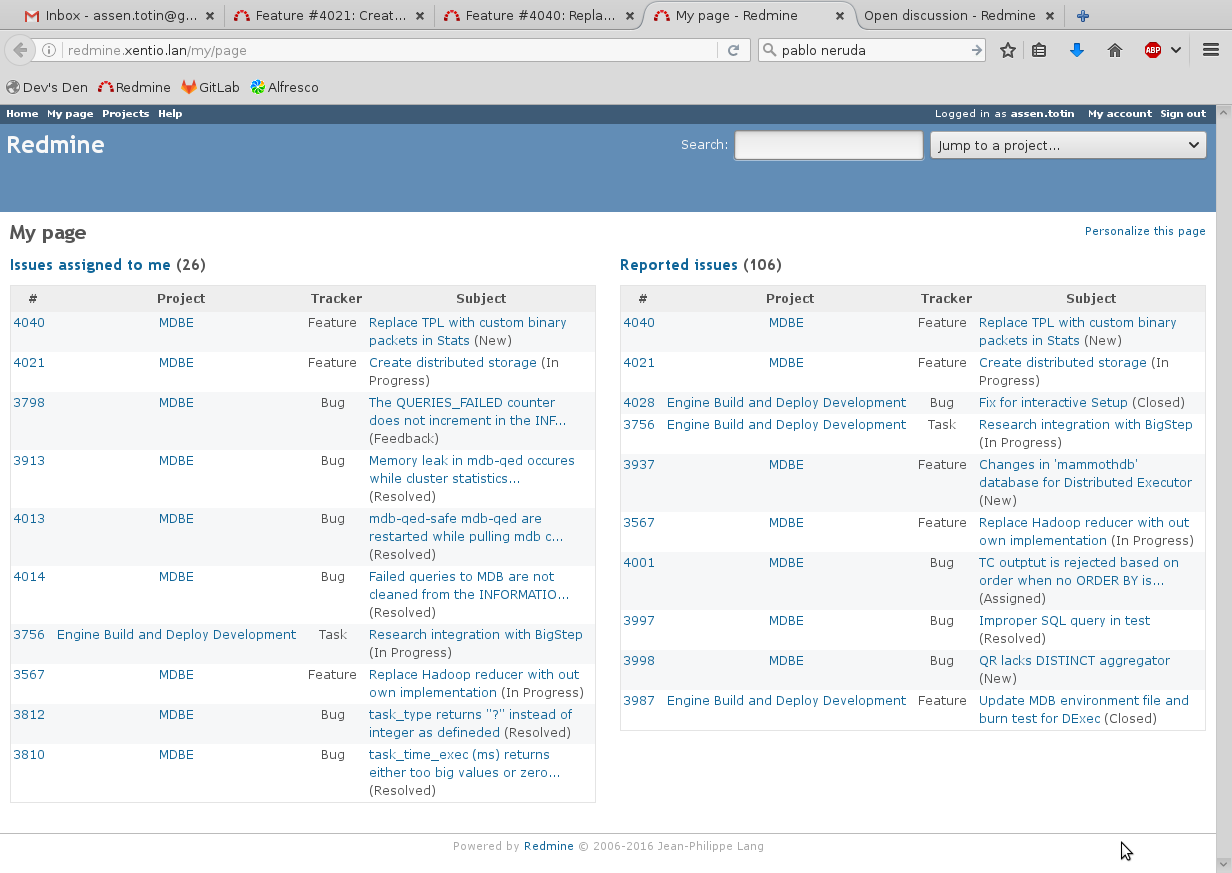Open Redmine from the bookmarks bar
Screen dimensions: 1232x873
tap(134, 87)
